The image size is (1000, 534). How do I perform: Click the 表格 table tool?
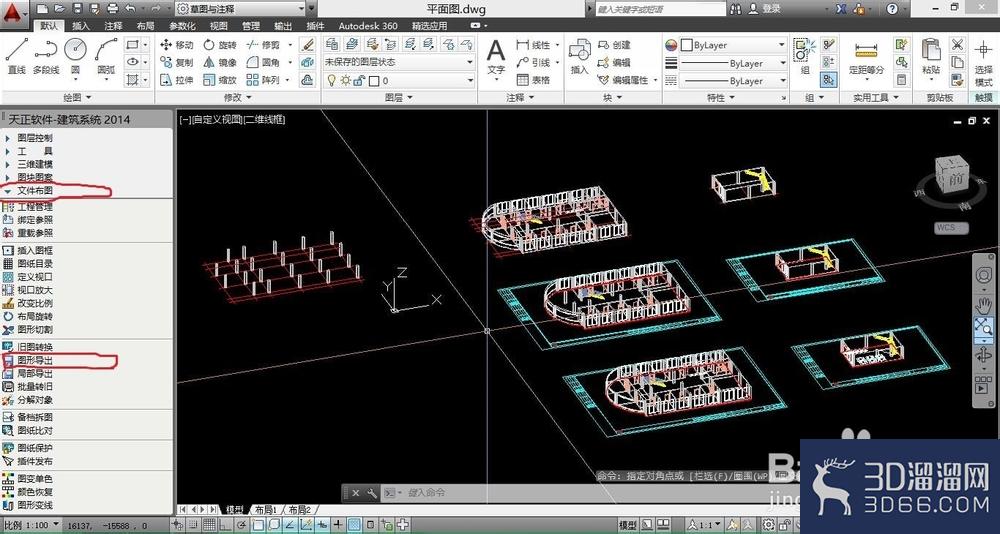click(x=534, y=80)
